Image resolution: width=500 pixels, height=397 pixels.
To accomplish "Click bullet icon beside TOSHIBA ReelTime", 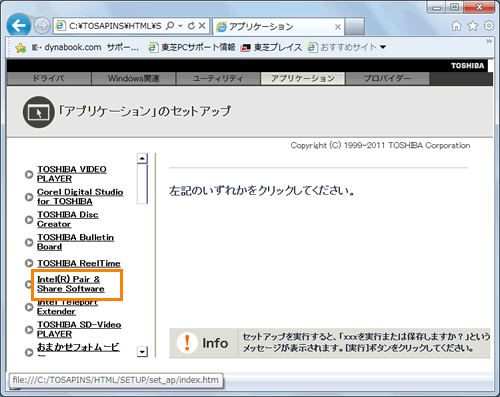I will click(x=29, y=263).
